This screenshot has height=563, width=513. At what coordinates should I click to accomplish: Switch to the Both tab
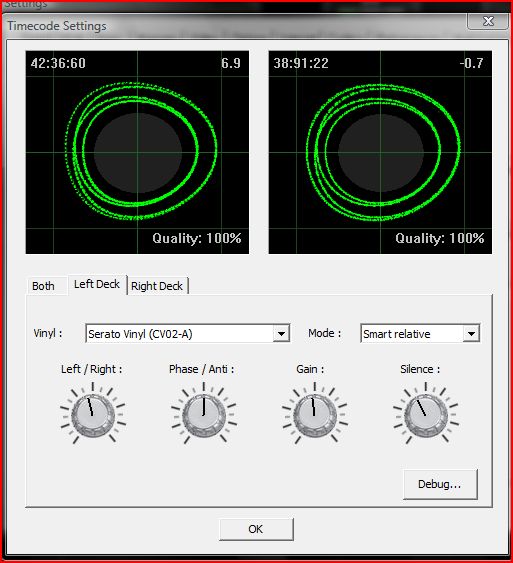point(43,286)
